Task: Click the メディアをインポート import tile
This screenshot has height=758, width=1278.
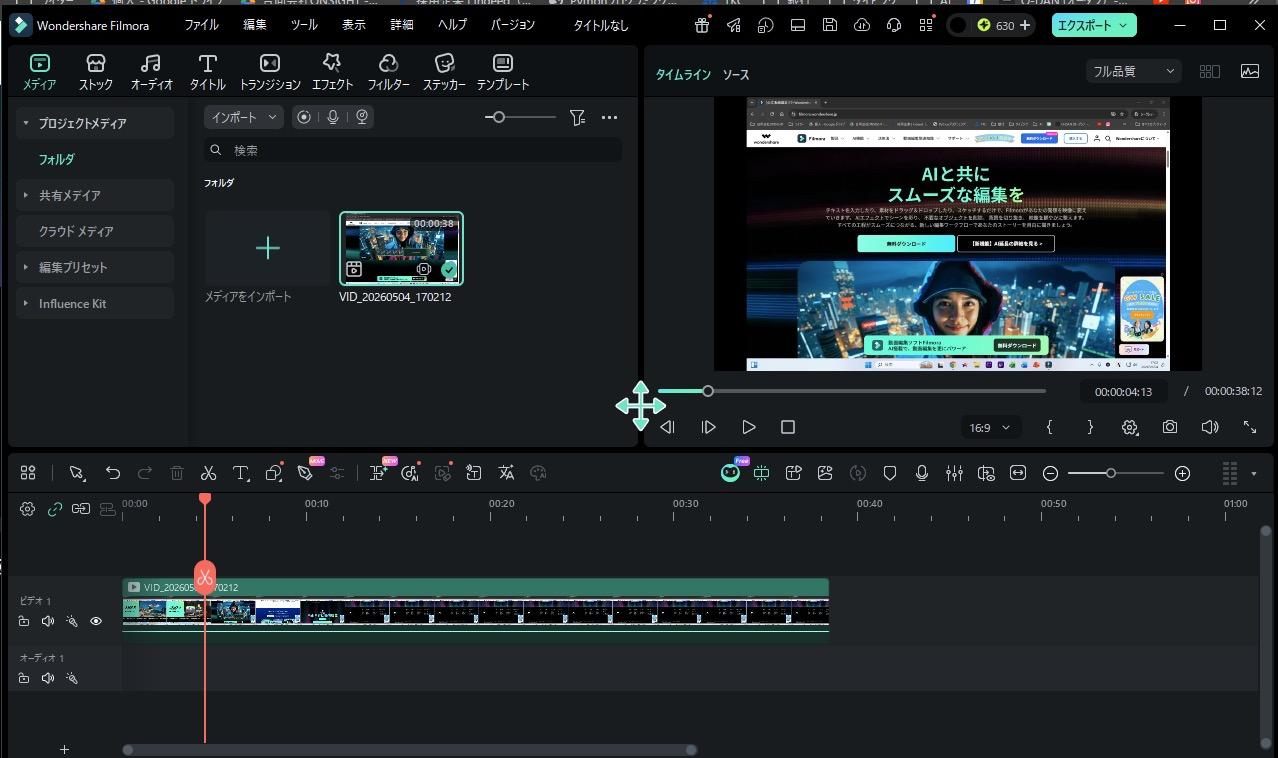Action: tap(267, 248)
